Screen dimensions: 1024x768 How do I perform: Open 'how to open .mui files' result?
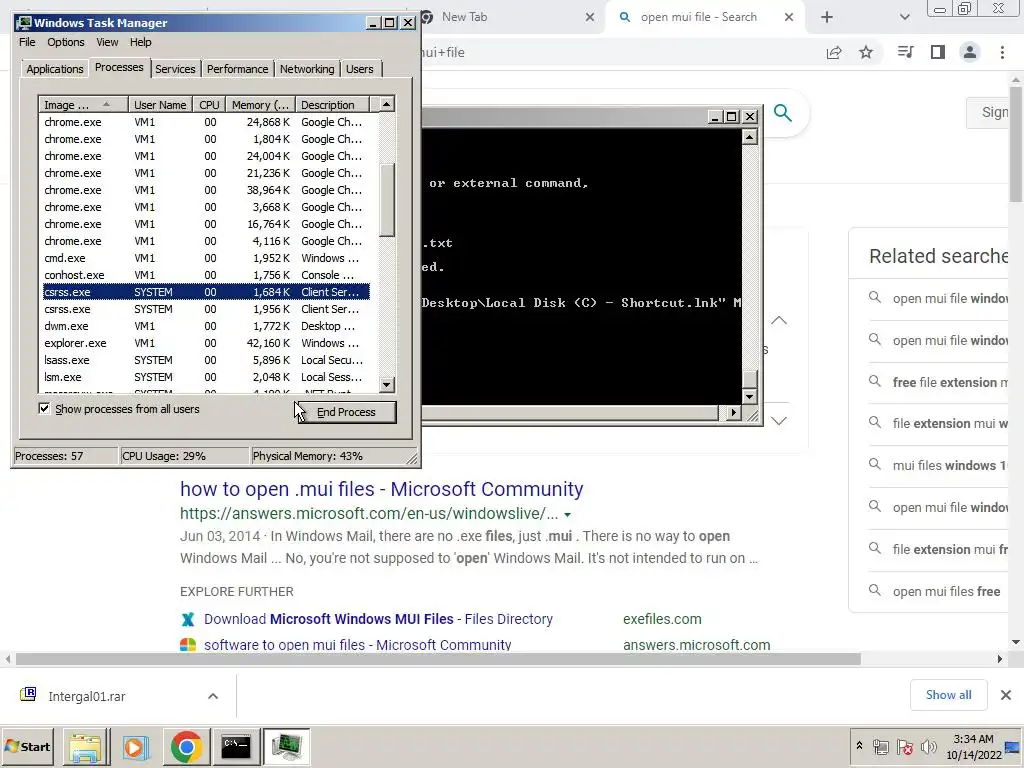tap(381, 488)
